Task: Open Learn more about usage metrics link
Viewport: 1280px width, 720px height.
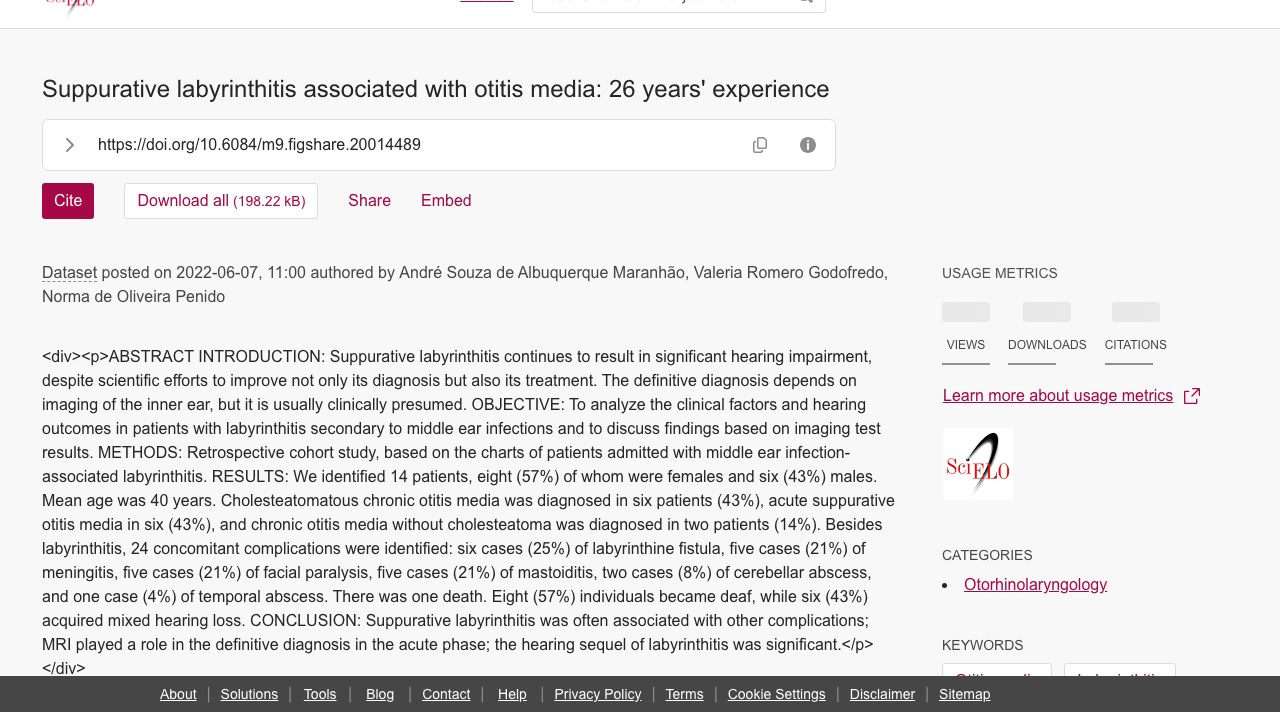Action: tap(1058, 396)
